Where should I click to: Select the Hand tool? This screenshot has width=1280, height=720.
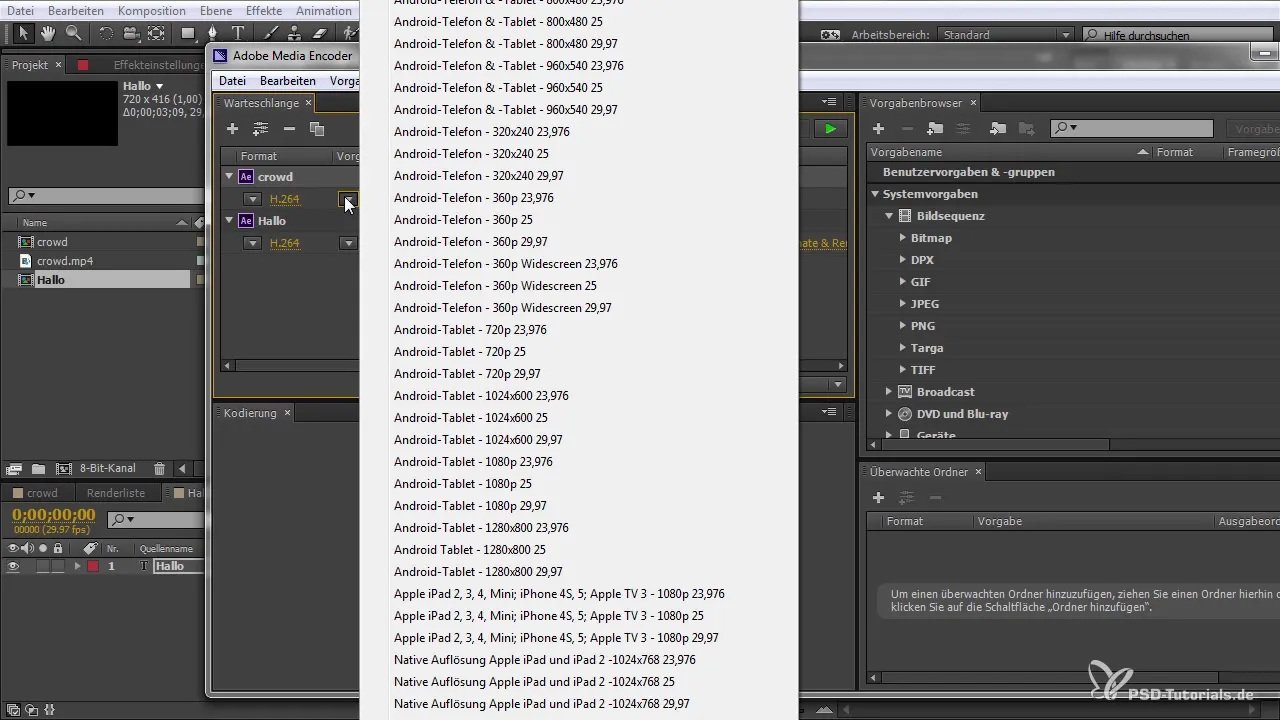tap(49, 33)
